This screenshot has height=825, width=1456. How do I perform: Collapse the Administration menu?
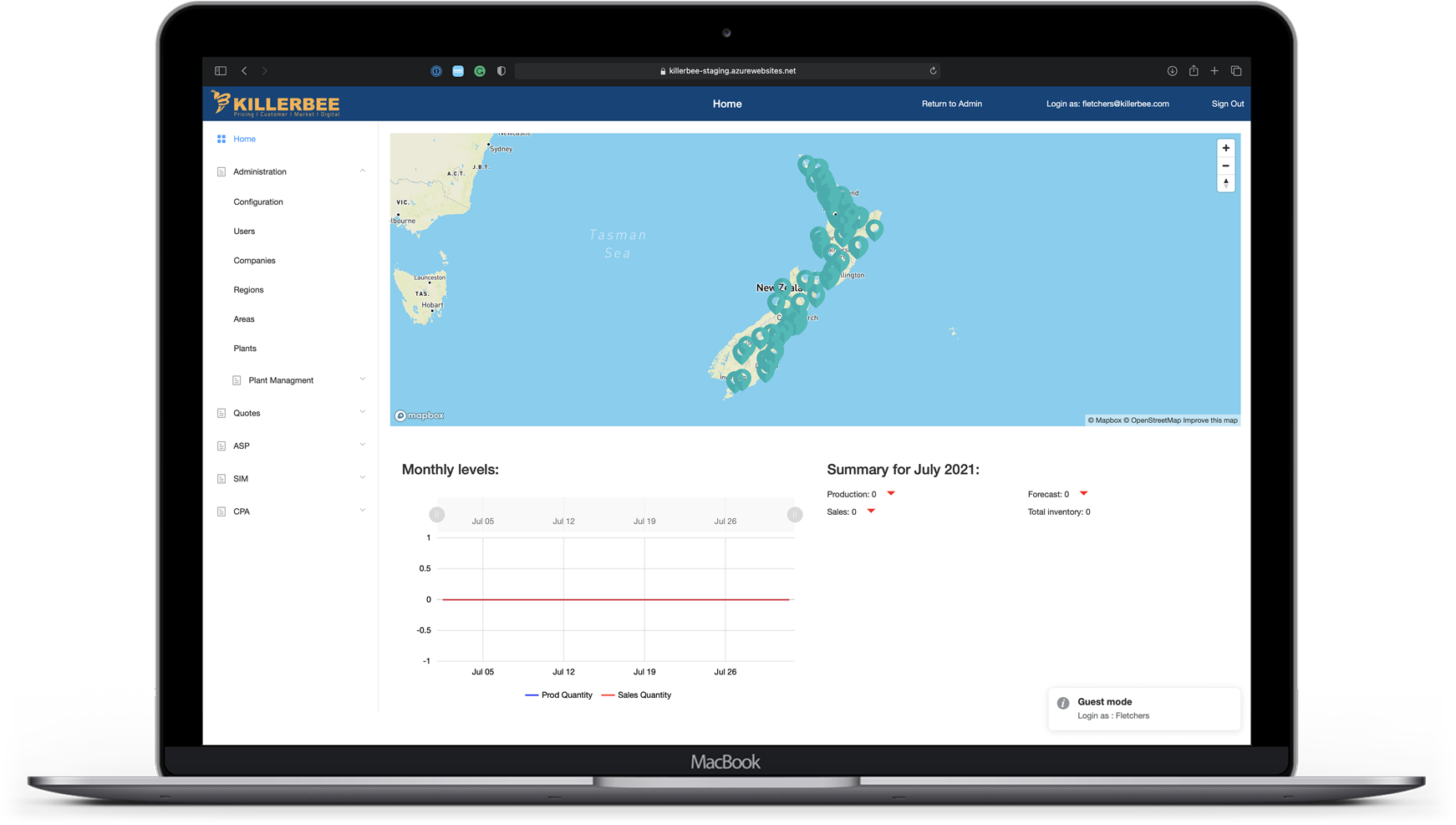click(x=363, y=171)
